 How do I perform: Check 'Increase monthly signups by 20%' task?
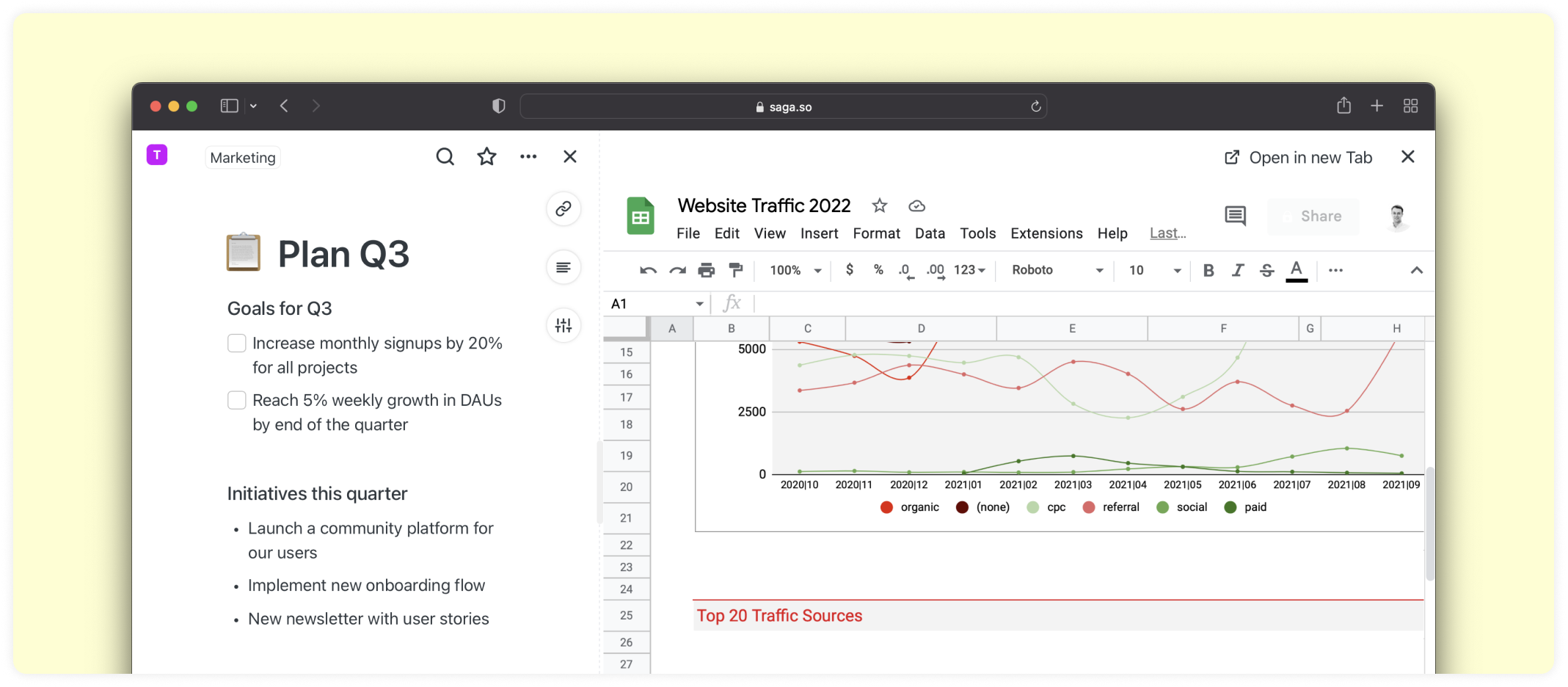coord(237,343)
